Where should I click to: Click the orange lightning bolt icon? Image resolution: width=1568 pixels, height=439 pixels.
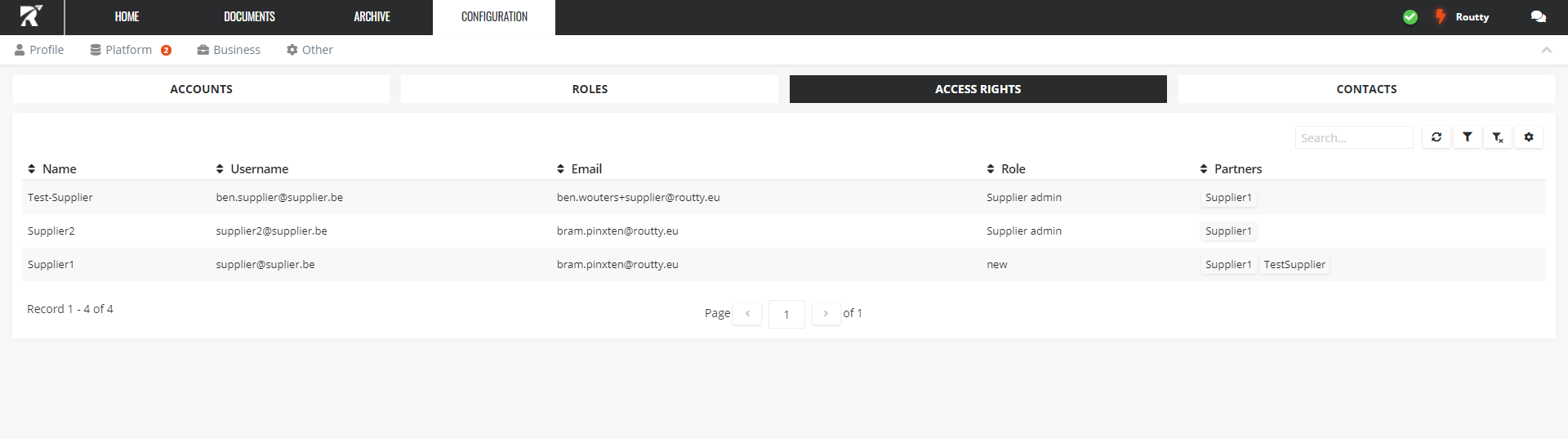click(x=1440, y=17)
